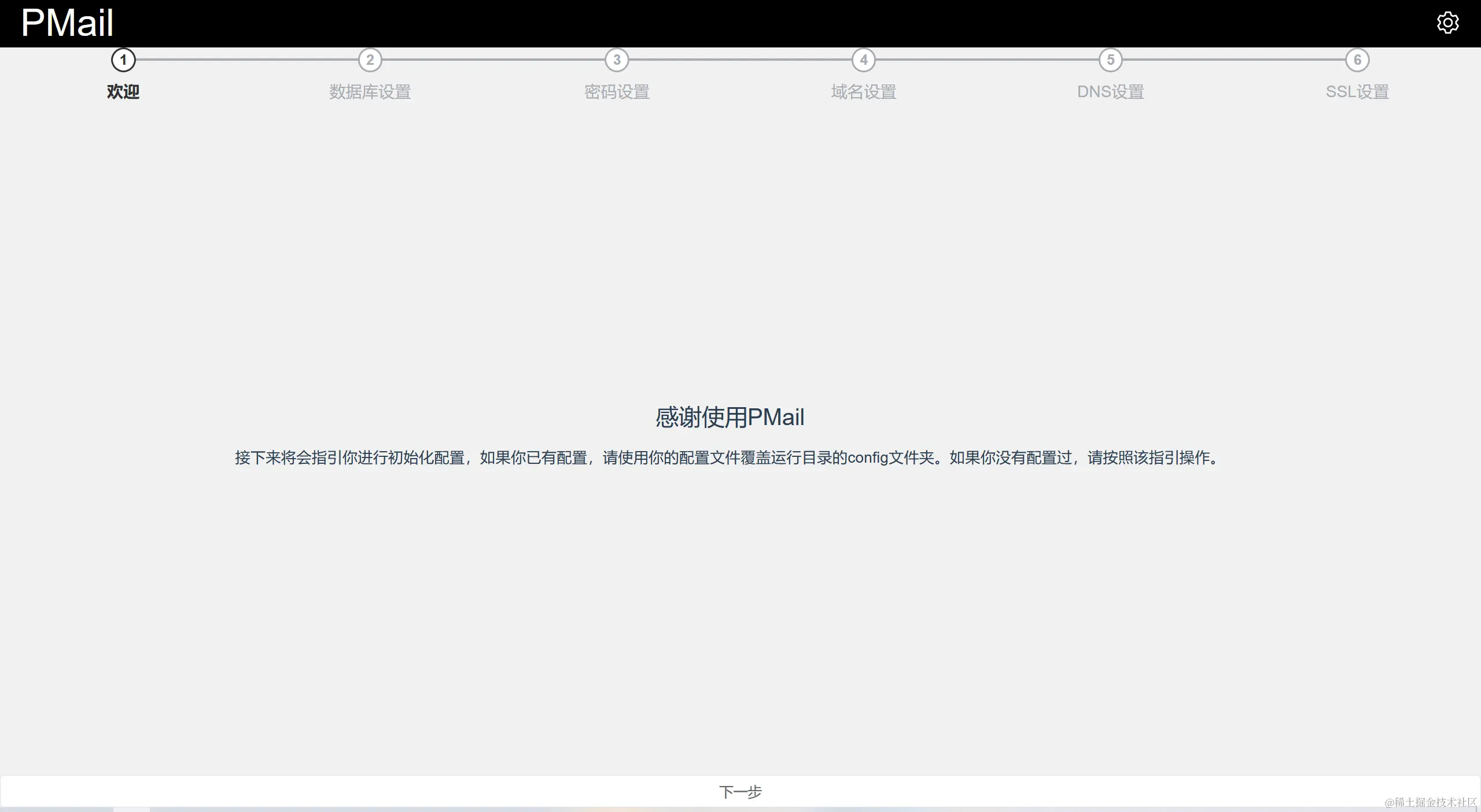The width and height of the screenshot is (1481, 812).
Task: Click step 2 circle icon
Action: (370, 60)
